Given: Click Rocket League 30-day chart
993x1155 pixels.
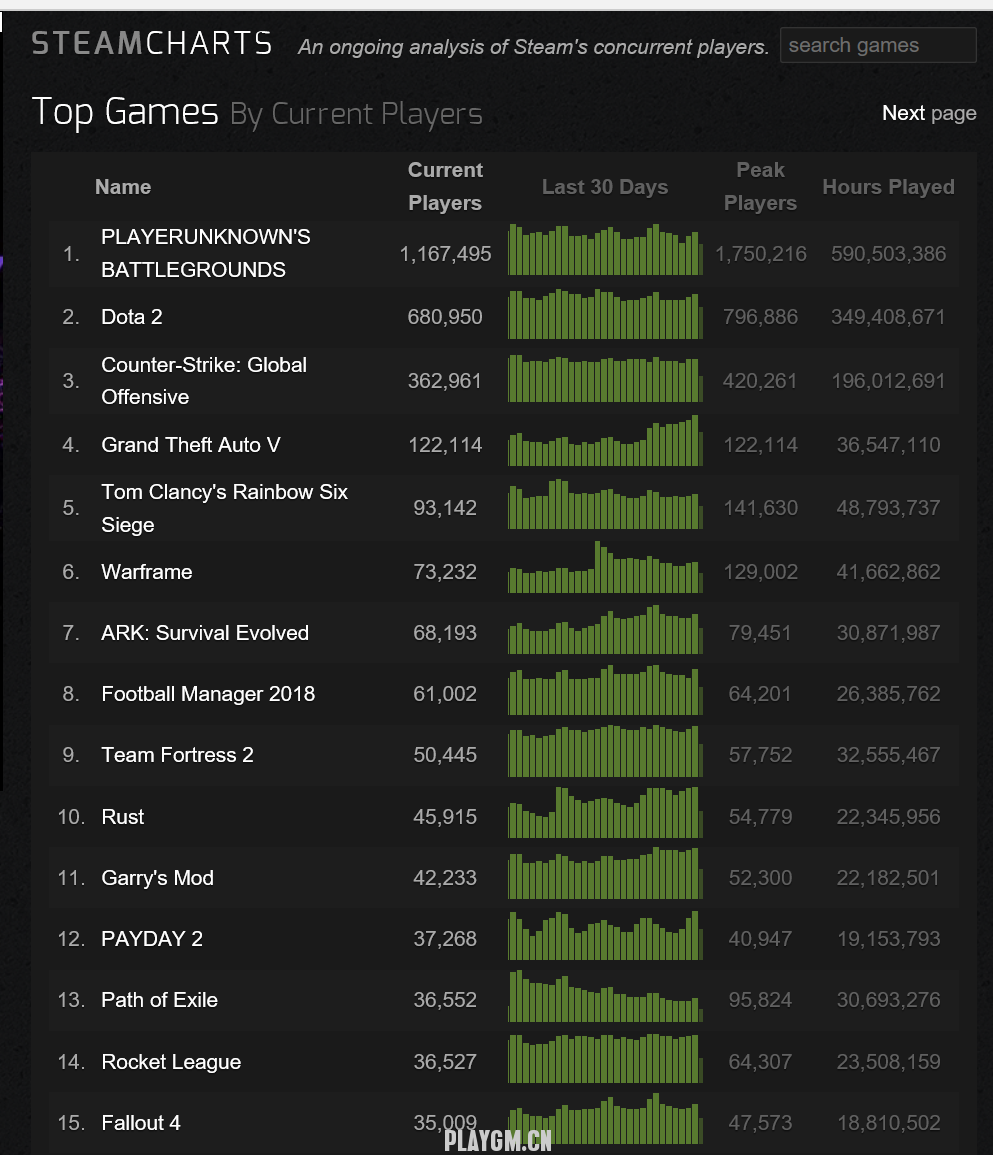Looking at the screenshot, I should pos(605,1059).
